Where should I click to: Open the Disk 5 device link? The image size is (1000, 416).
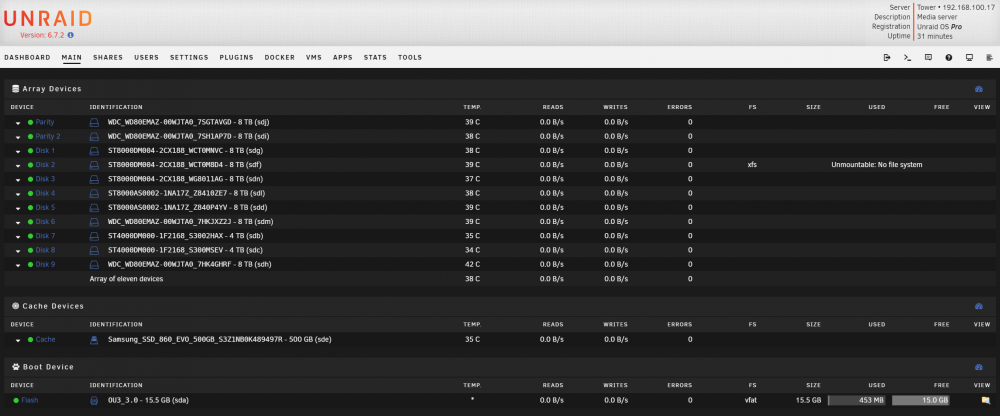(x=45, y=207)
